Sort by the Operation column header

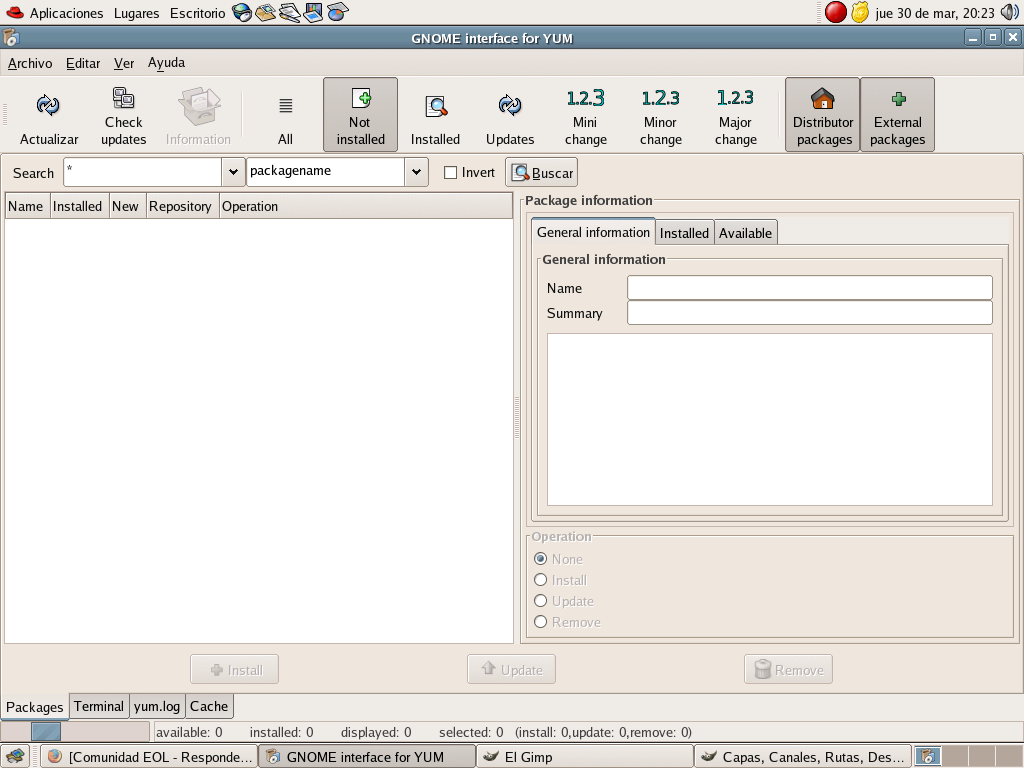coord(366,206)
